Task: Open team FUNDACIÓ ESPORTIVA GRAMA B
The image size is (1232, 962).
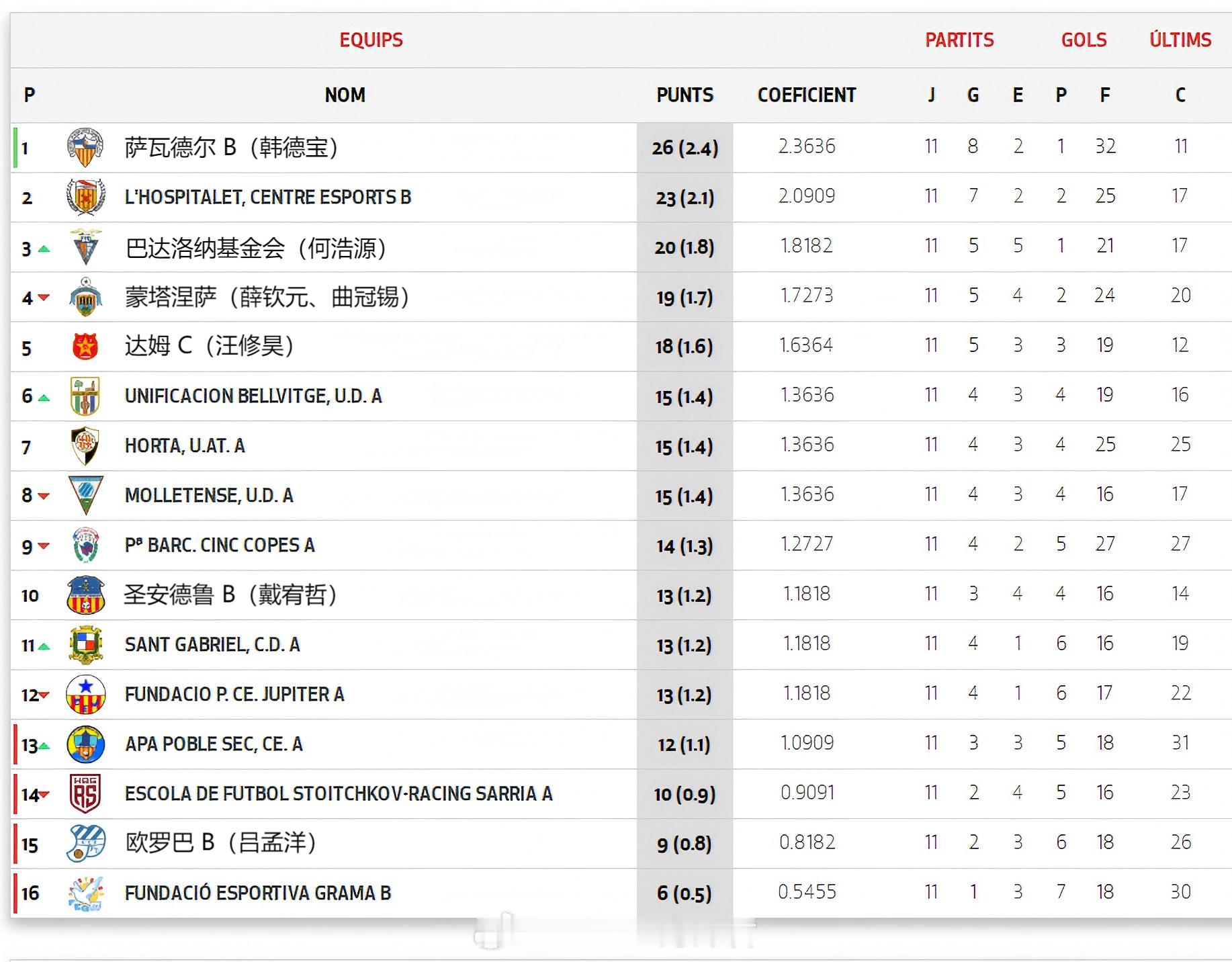Action: (258, 893)
